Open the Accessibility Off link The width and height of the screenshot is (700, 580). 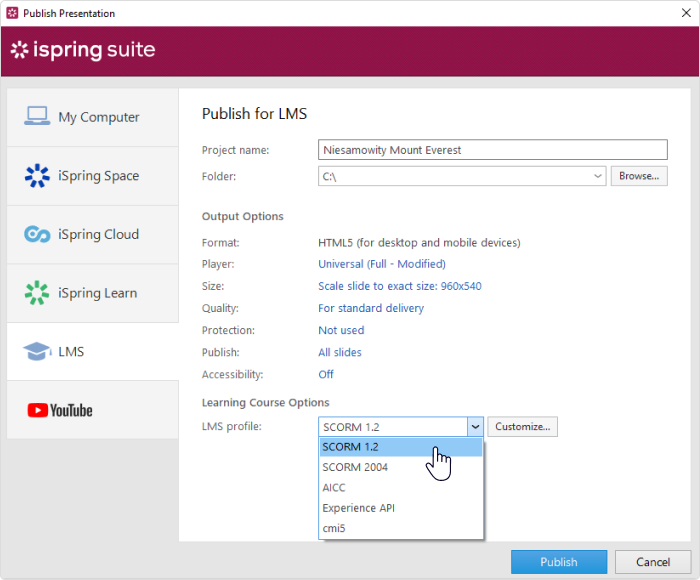pos(326,374)
